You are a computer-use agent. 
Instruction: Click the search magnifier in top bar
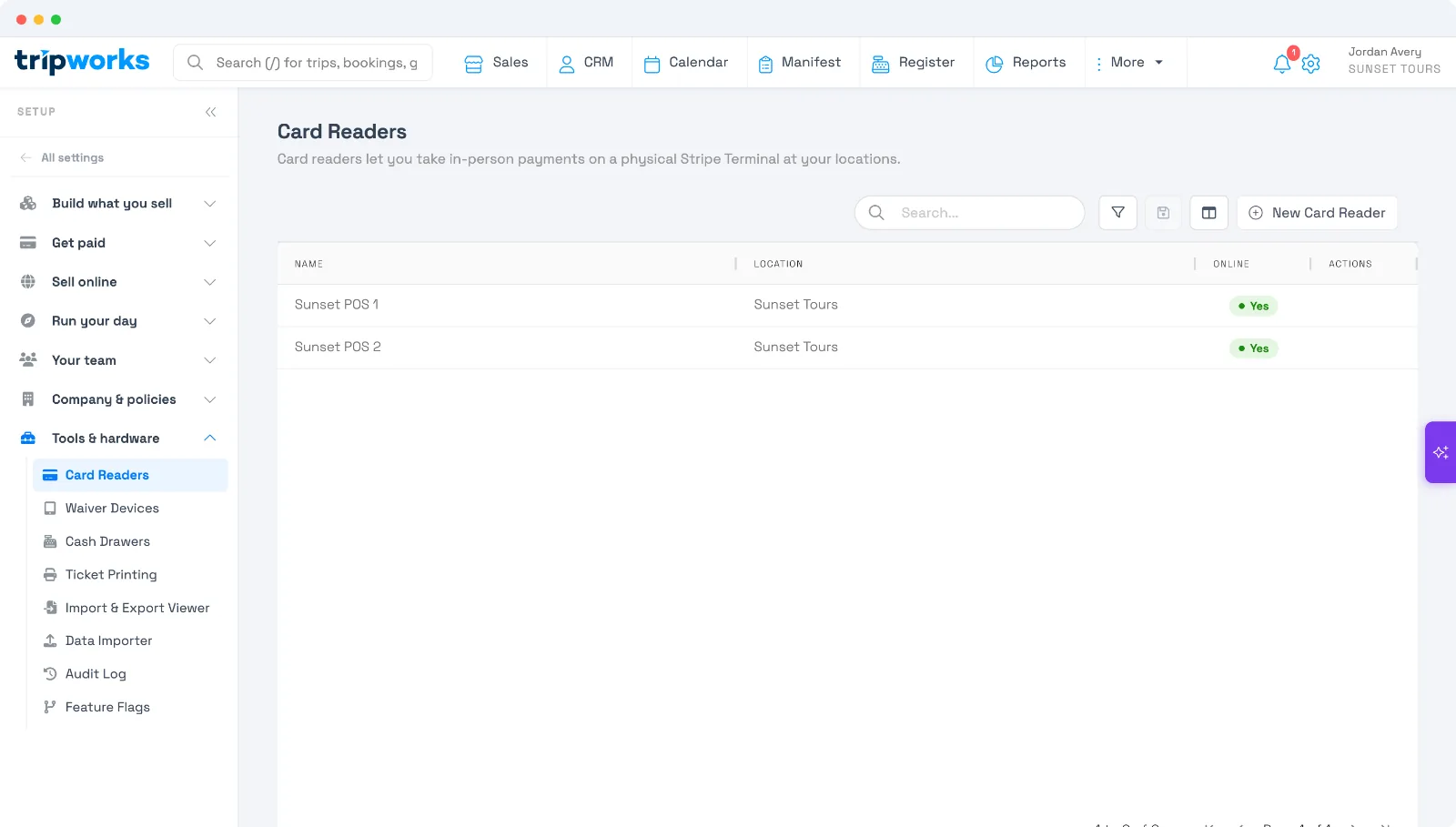tap(195, 63)
